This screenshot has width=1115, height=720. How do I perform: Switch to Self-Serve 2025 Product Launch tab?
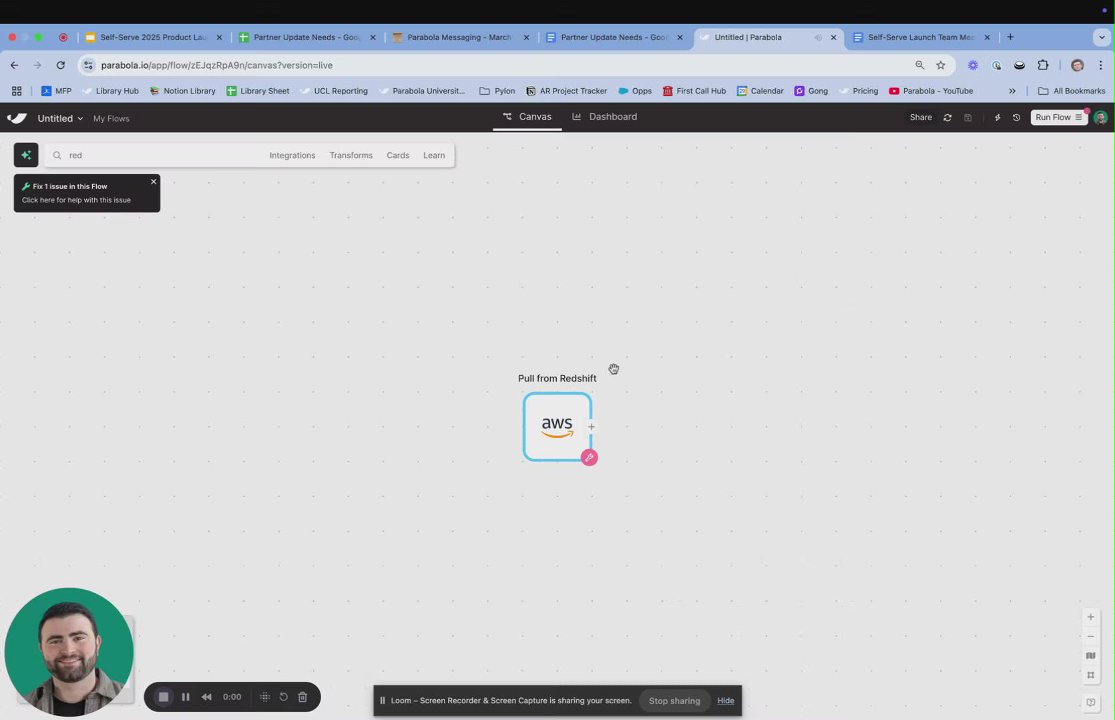153,37
